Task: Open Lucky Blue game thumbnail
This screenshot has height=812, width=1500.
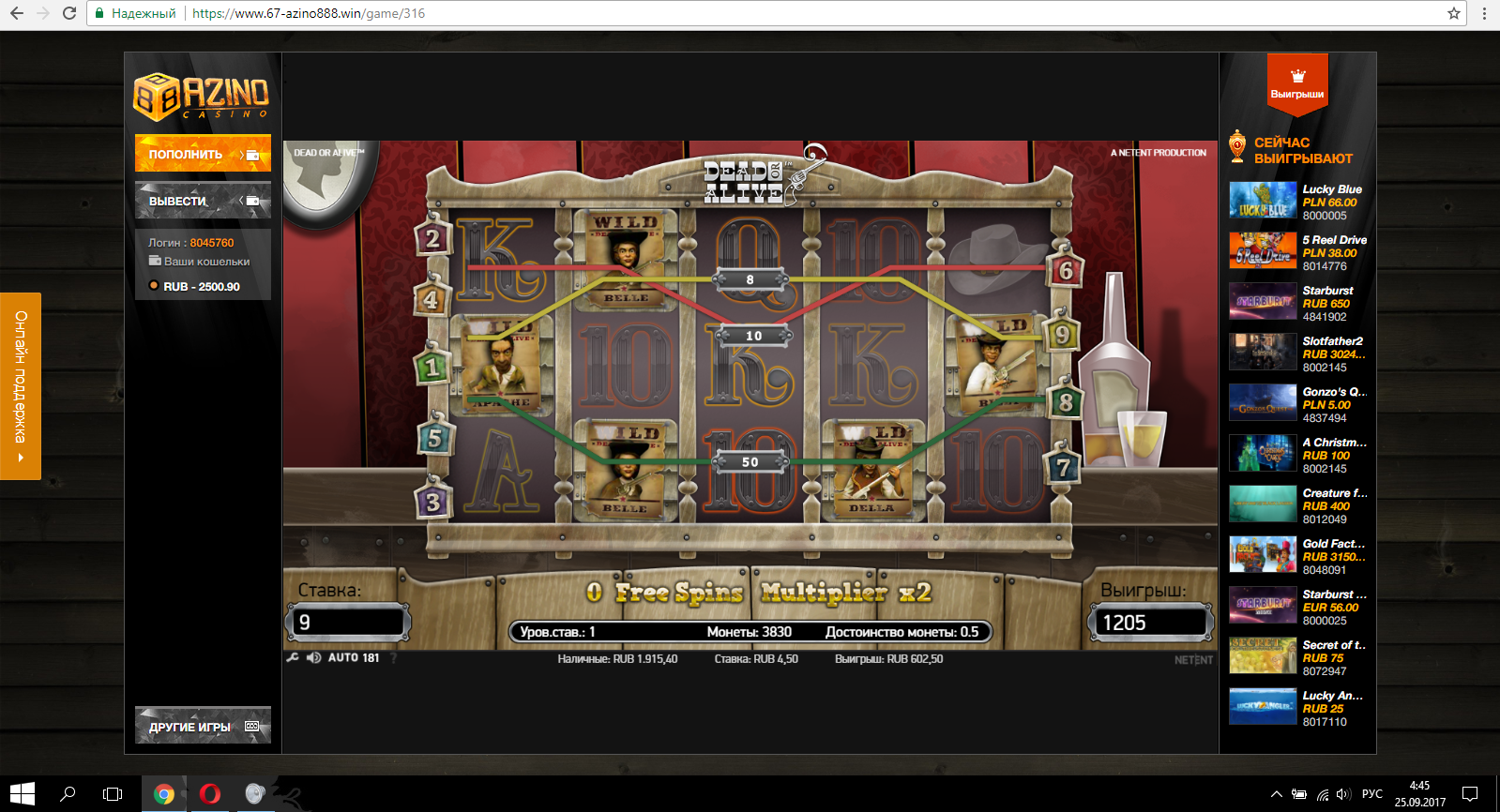Action: (1263, 201)
